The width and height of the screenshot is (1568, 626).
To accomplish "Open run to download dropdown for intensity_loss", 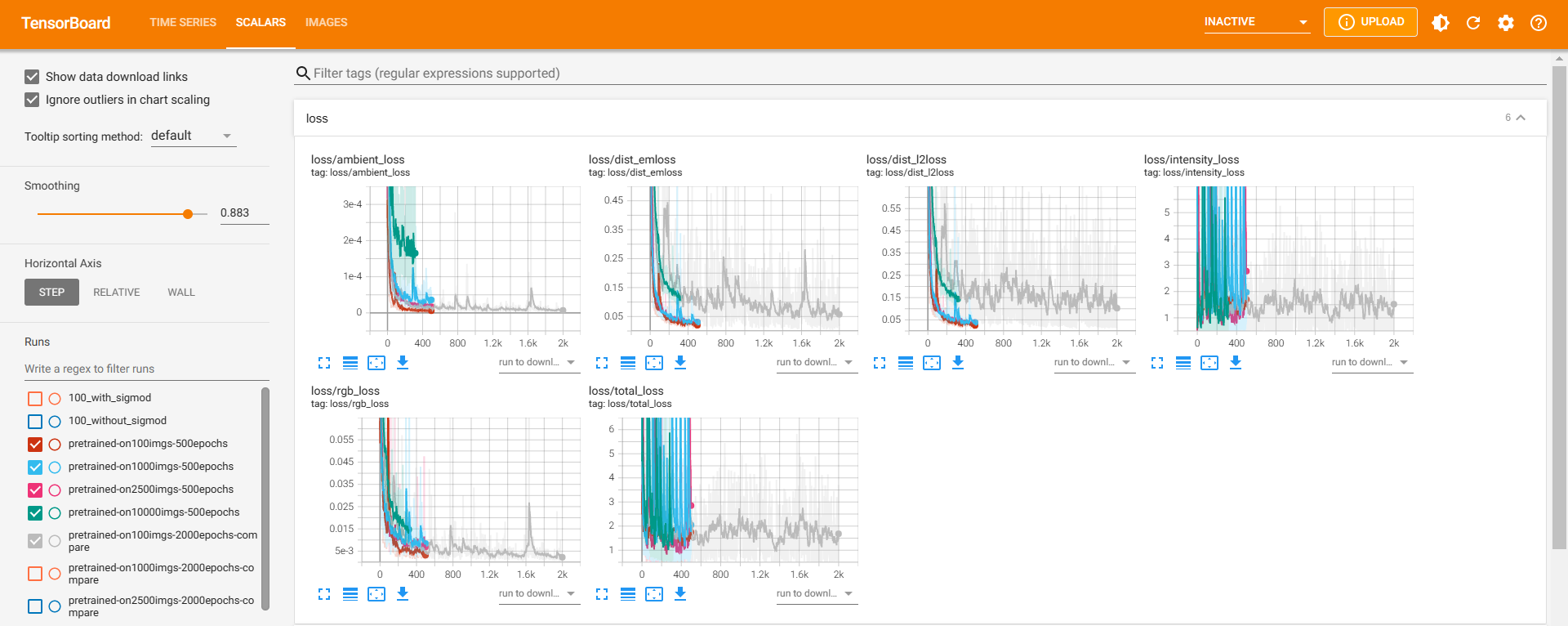I will tap(1371, 362).
